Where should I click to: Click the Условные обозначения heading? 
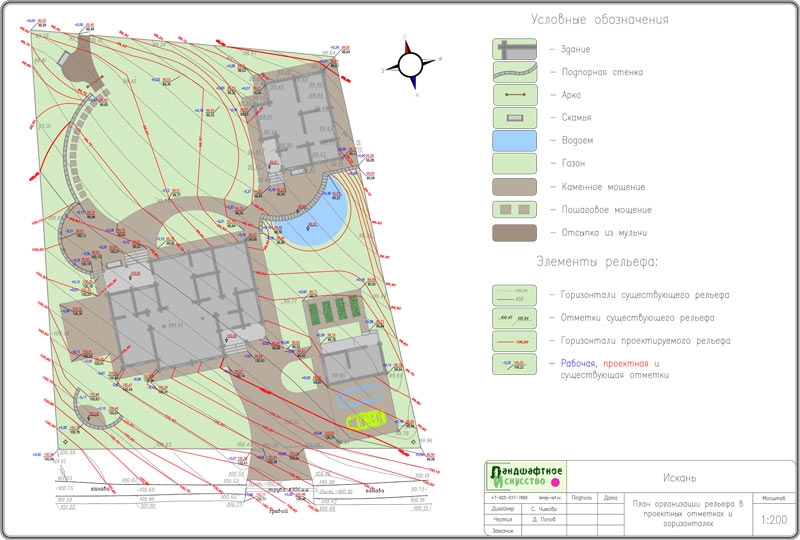(599, 20)
